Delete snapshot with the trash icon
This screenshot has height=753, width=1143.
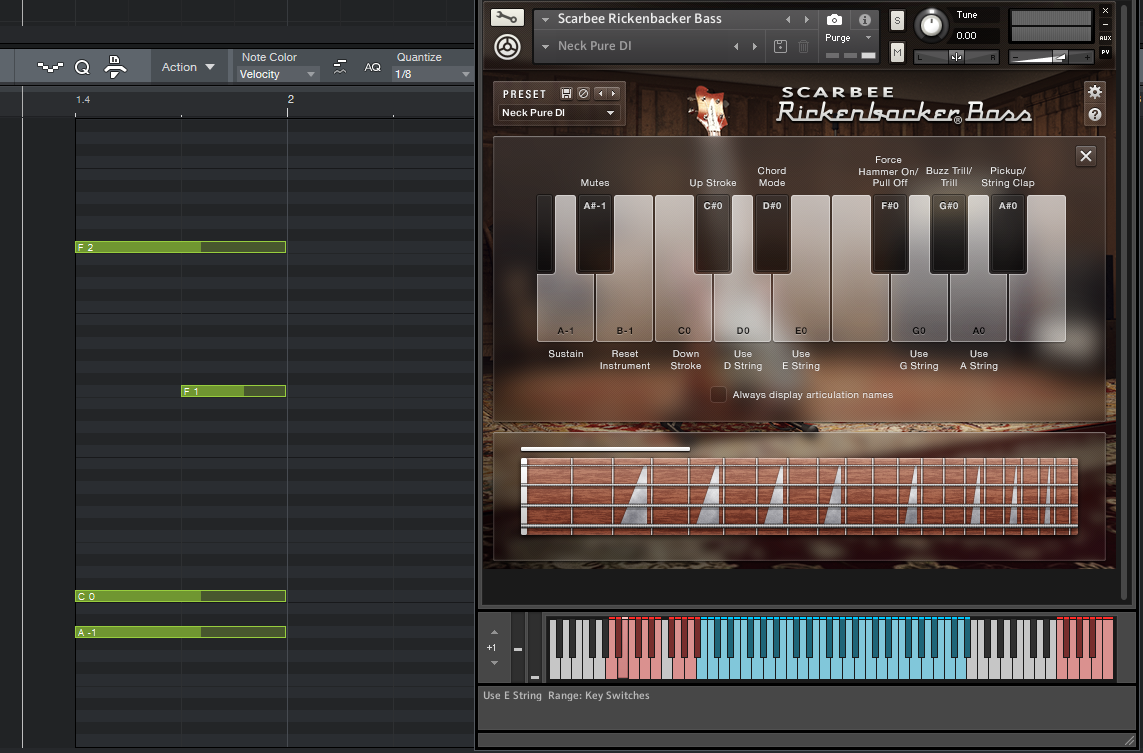coord(803,47)
